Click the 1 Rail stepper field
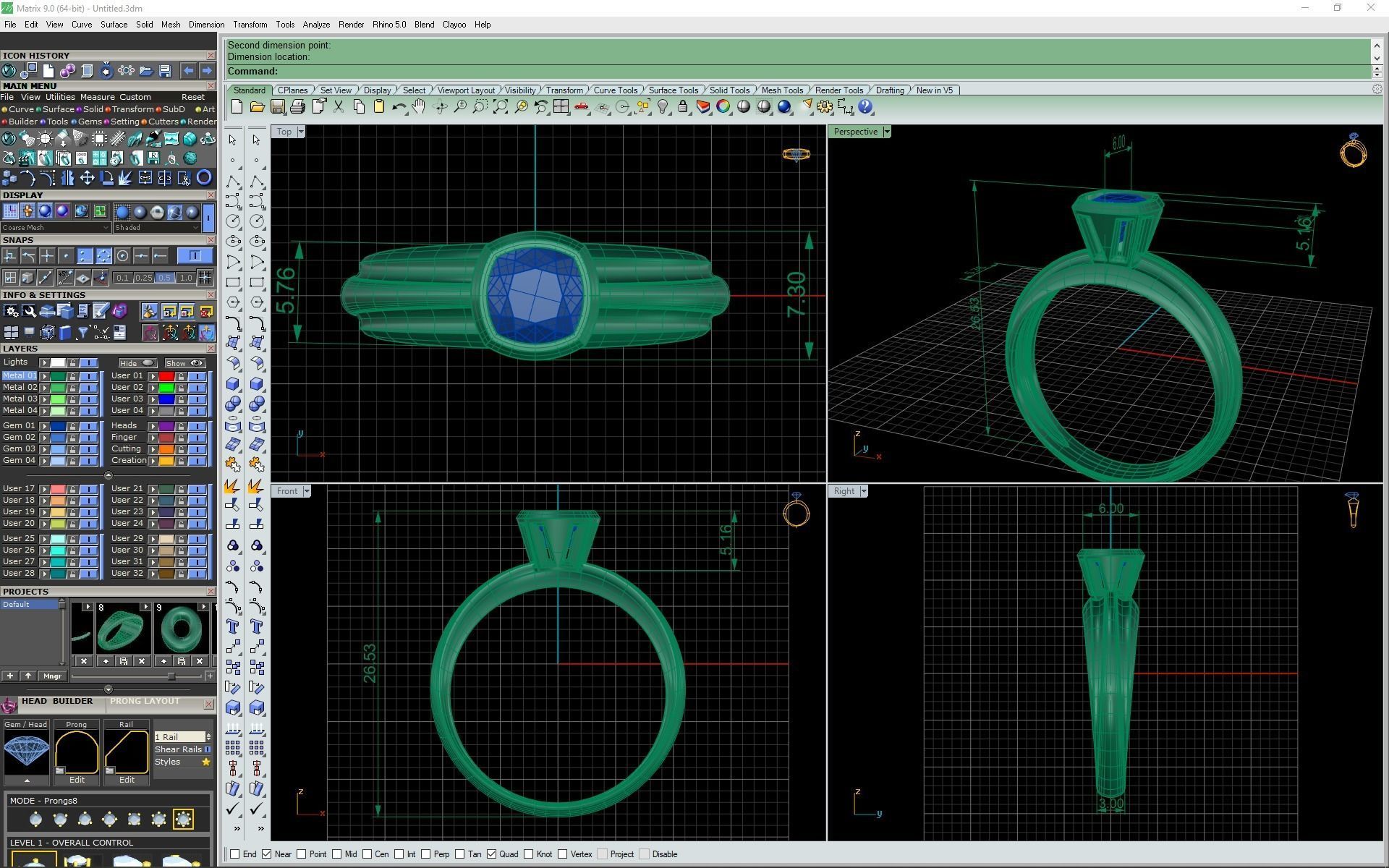The width and height of the screenshot is (1389, 868). pos(182,736)
